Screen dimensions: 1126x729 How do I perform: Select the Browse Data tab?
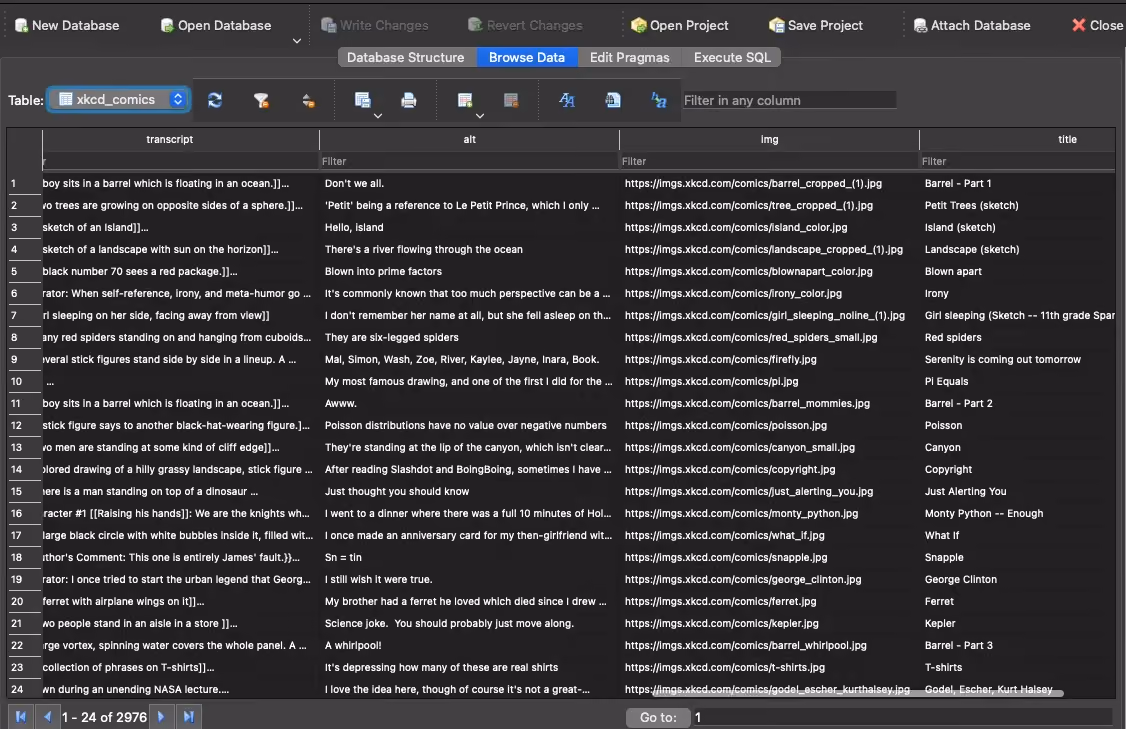[x=526, y=57]
